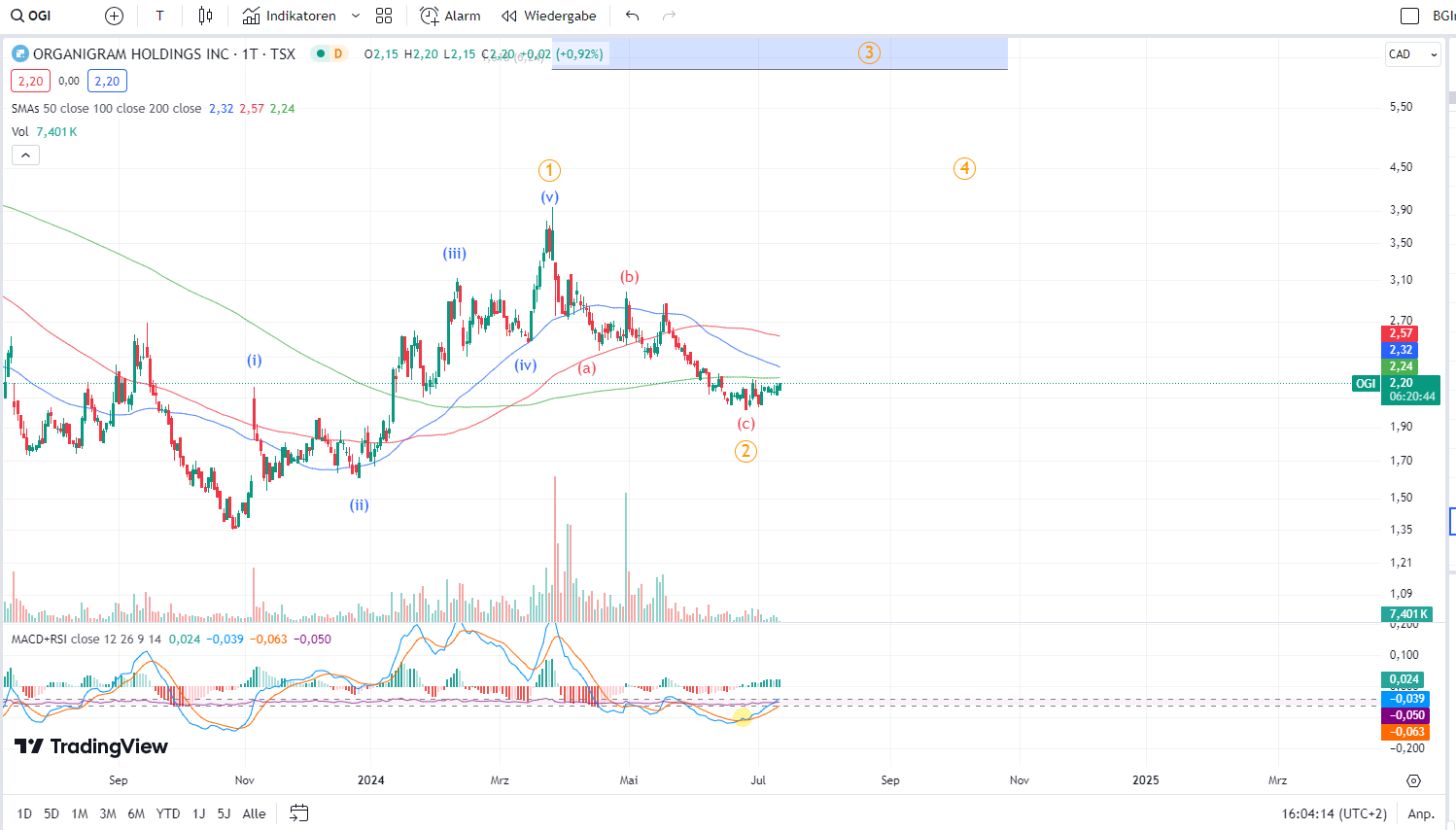Toggle Anp. adjusted data button
Viewport: 1456px width, 830px height.
point(1421,813)
